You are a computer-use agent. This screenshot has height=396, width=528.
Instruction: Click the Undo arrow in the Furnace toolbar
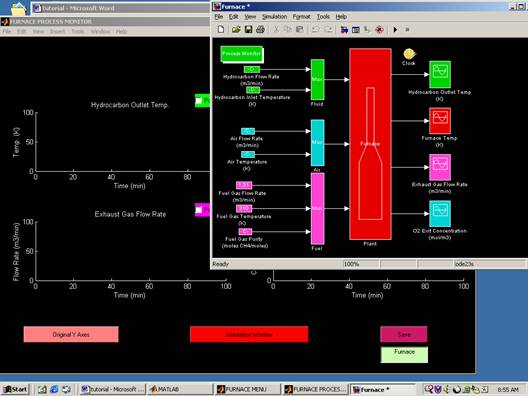(x=316, y=30)
